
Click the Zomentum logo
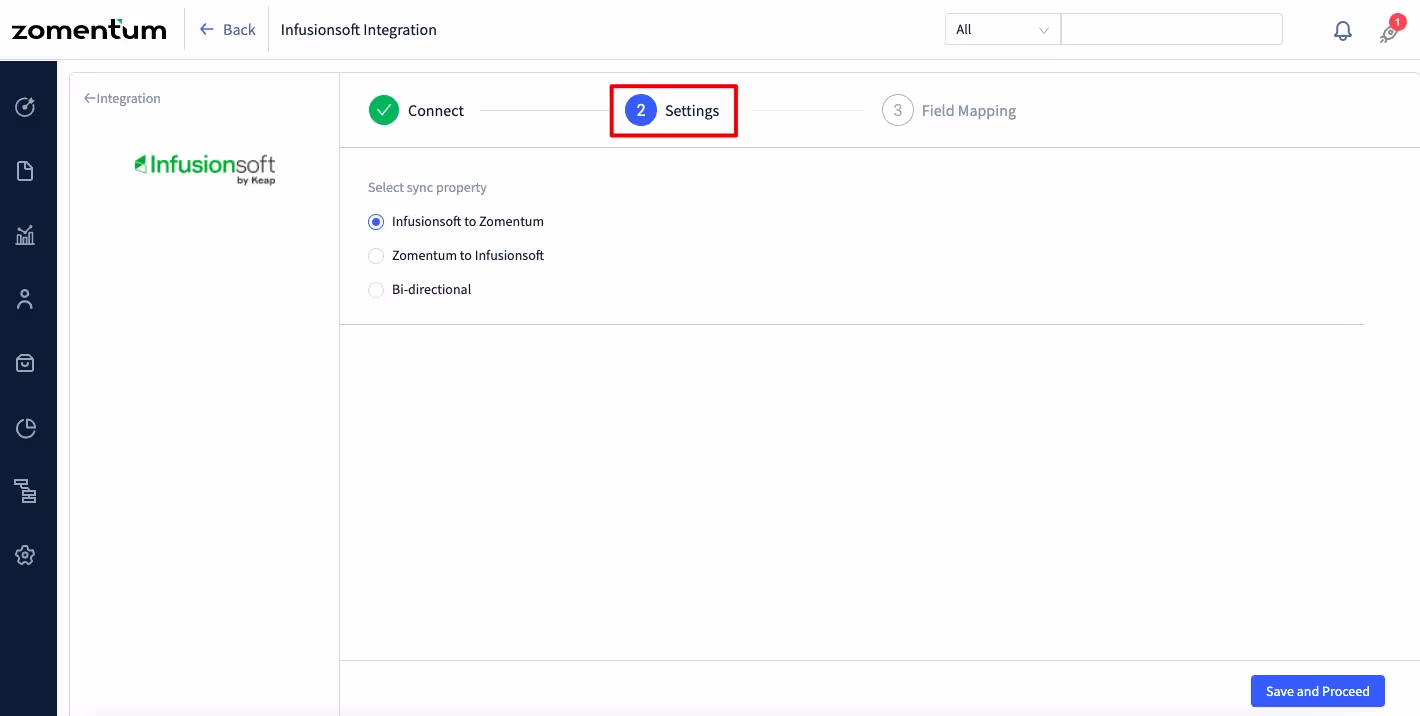(89, 30)
